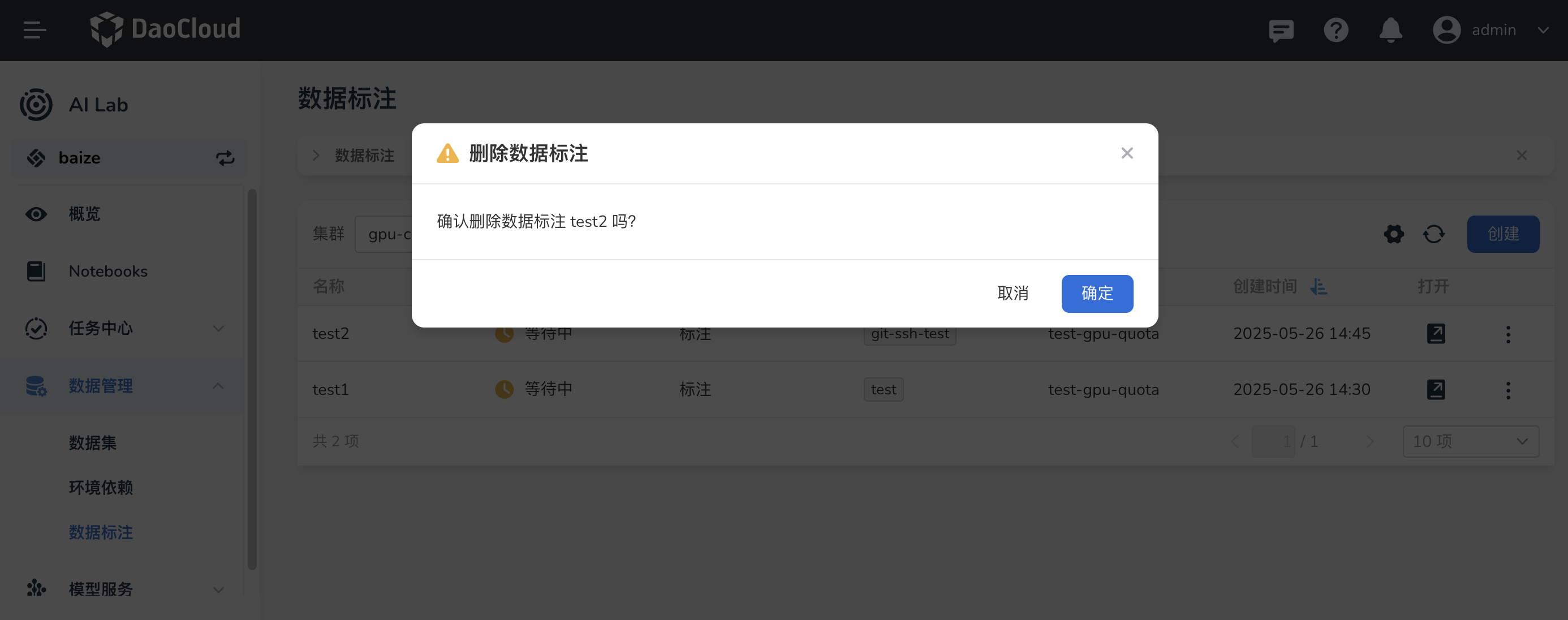Expand the 任务中心 sidebar section
1568x620 pixels.
(x=101, y=329)
